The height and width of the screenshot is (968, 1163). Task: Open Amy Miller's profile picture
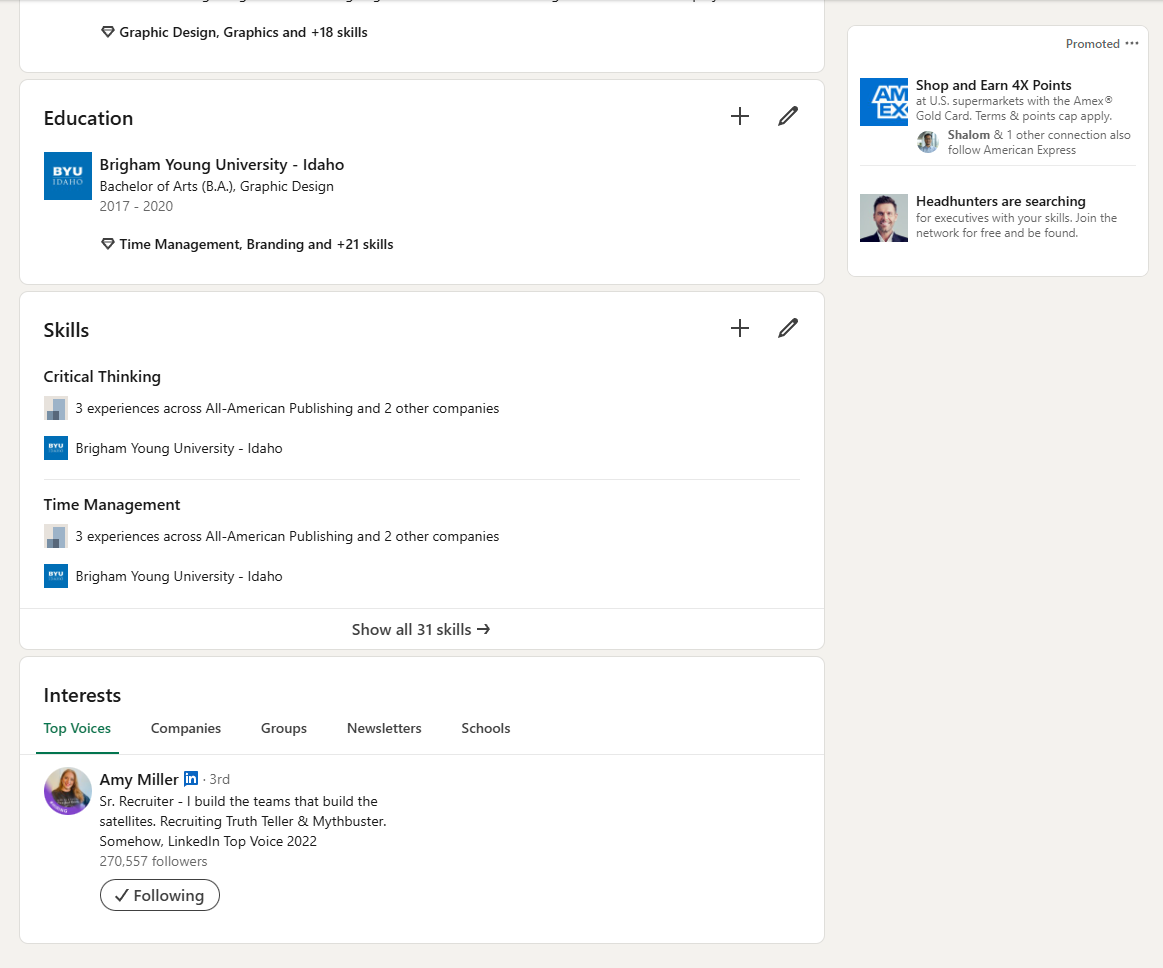click(x=67, y=791)
